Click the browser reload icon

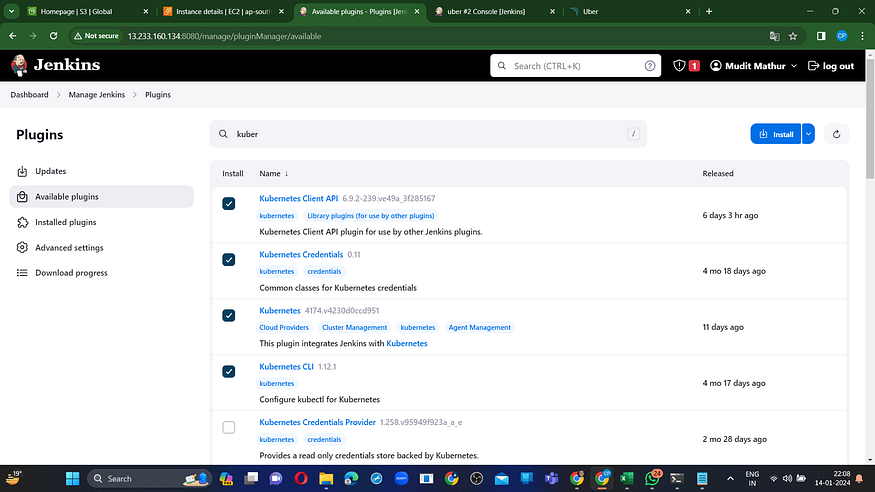(54, 36)
